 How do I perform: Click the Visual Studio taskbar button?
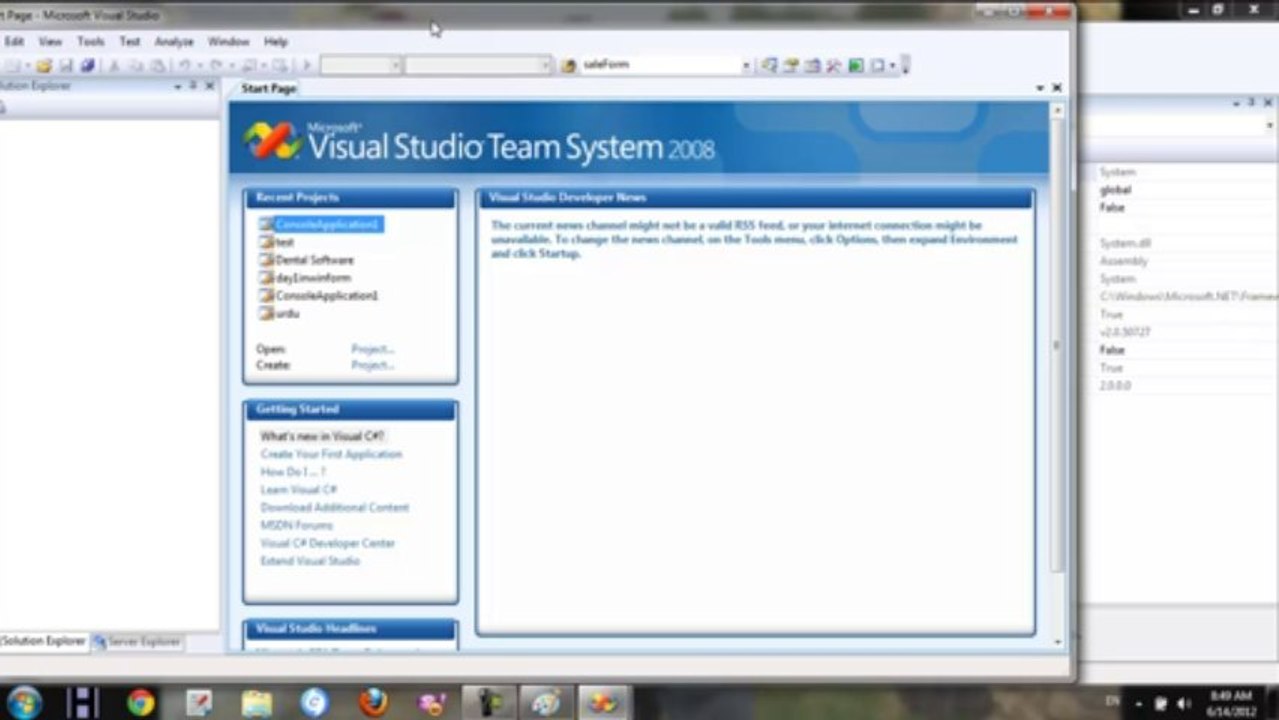(603, 703)
